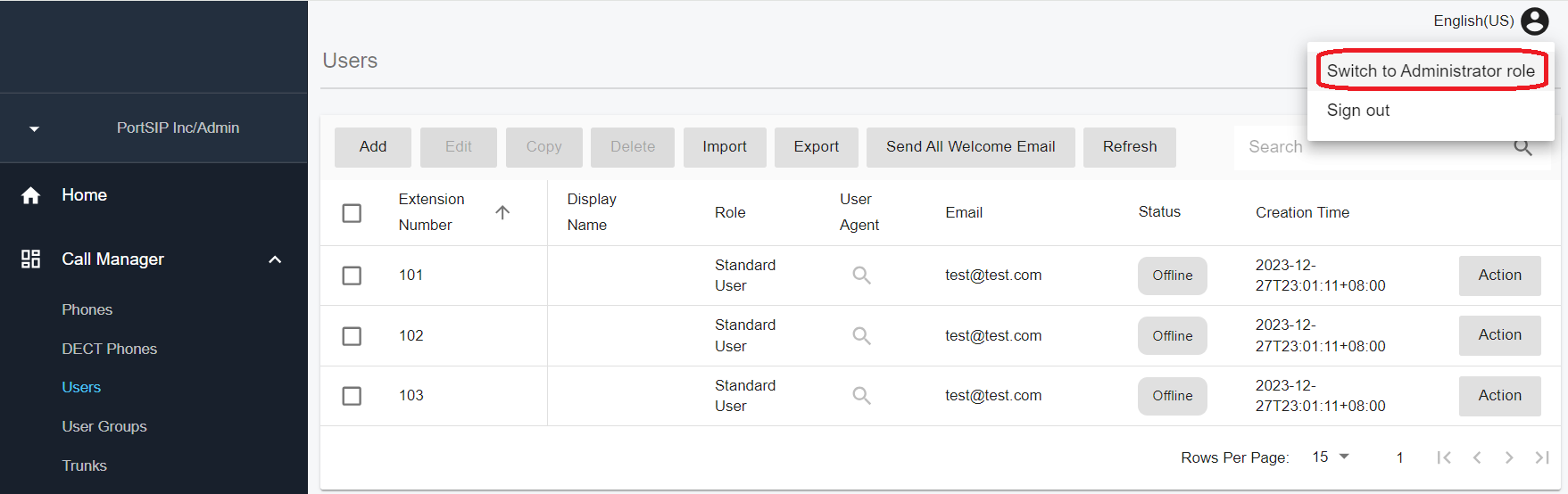Viewport: 1568px width, 494px height.
Task: Click User Agent magnifier for extension 103
Action: 861,396
